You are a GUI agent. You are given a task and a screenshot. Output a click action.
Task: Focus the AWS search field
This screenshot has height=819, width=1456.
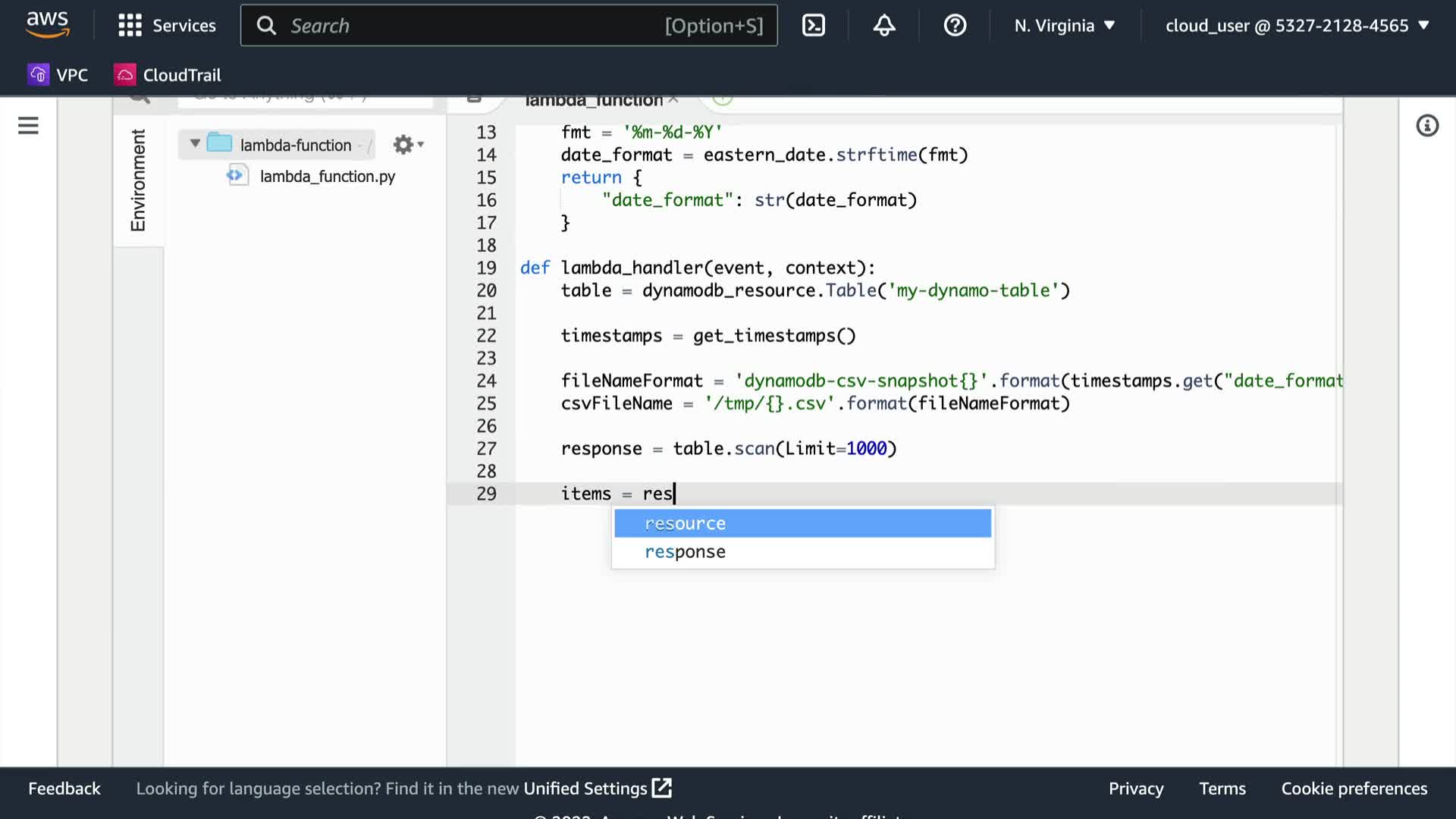pyautogui.click(x=470, y=25)
